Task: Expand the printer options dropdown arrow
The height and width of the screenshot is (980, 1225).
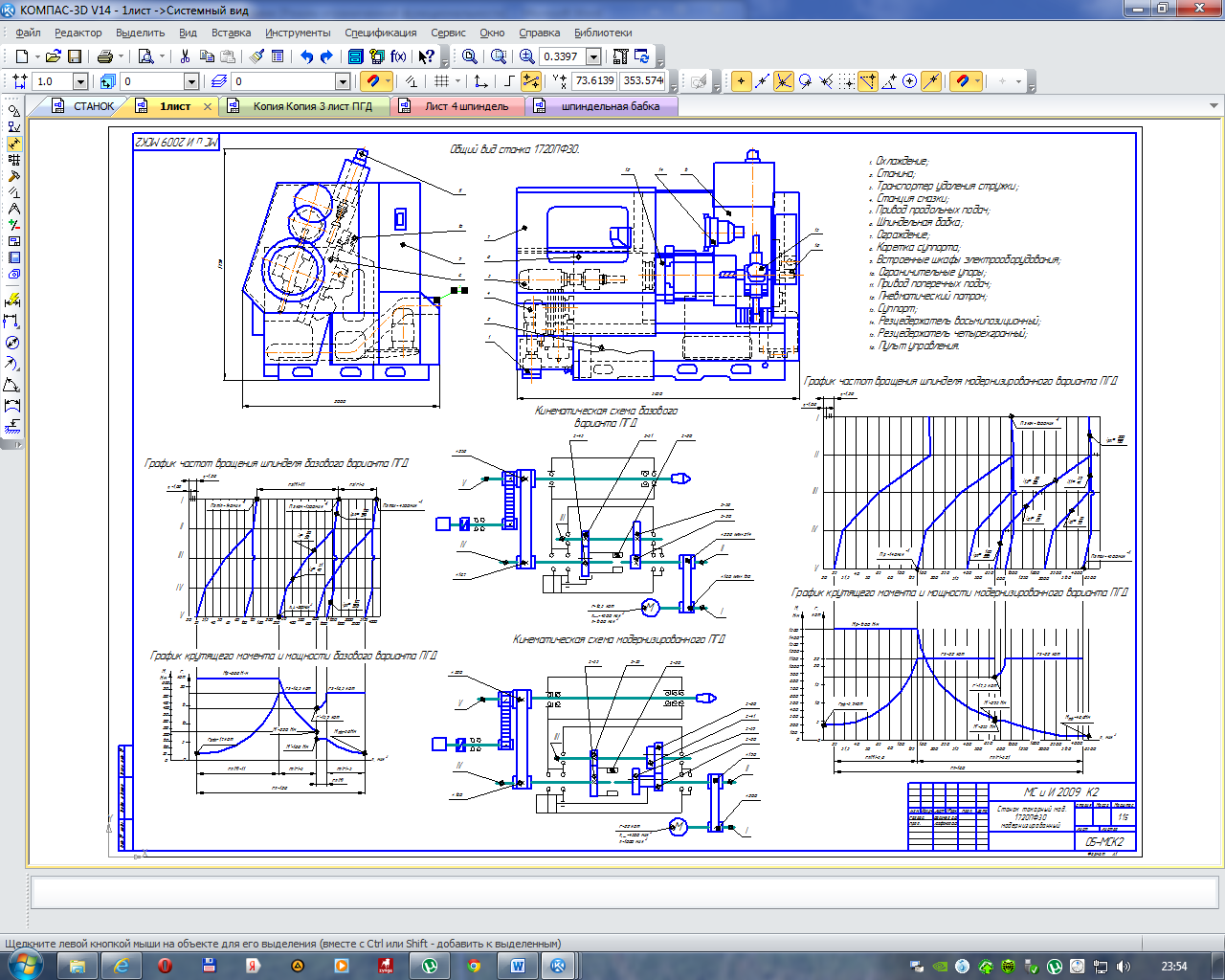Action: 122,56
